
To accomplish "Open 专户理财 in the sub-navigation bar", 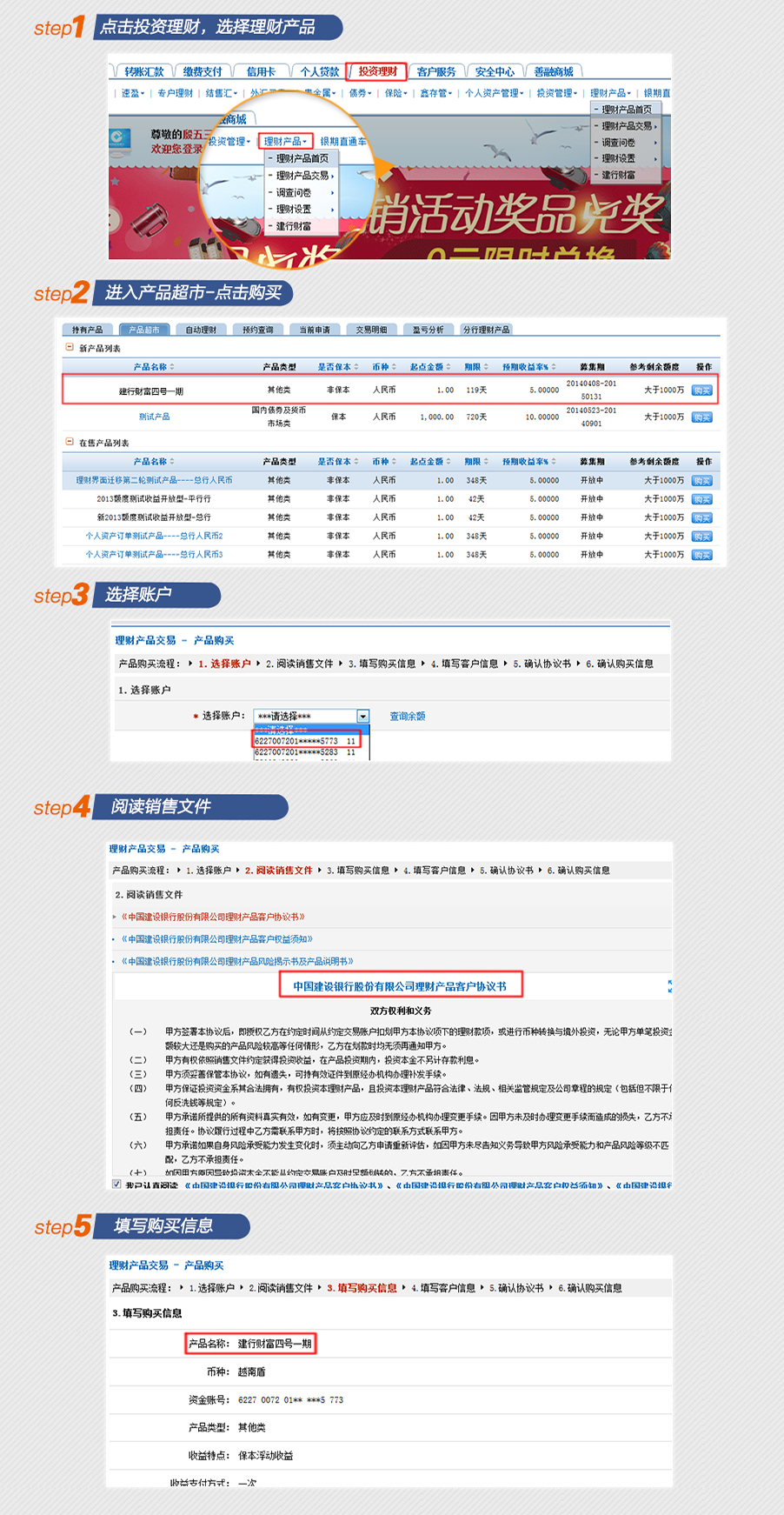I will pos(175,93).
